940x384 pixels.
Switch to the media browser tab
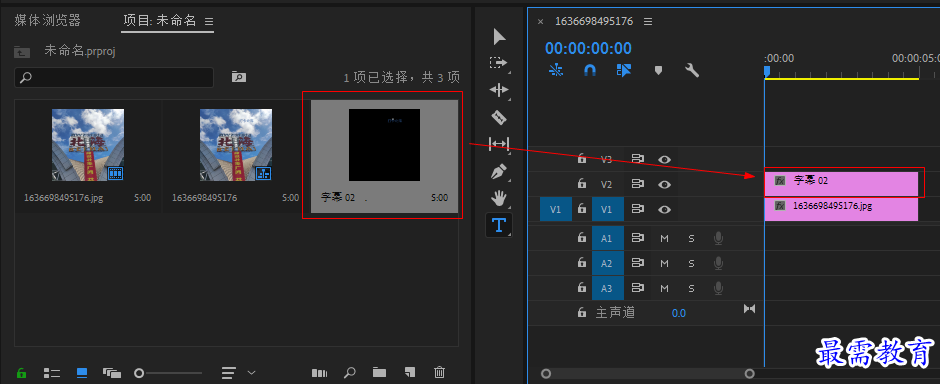[47, 20]
